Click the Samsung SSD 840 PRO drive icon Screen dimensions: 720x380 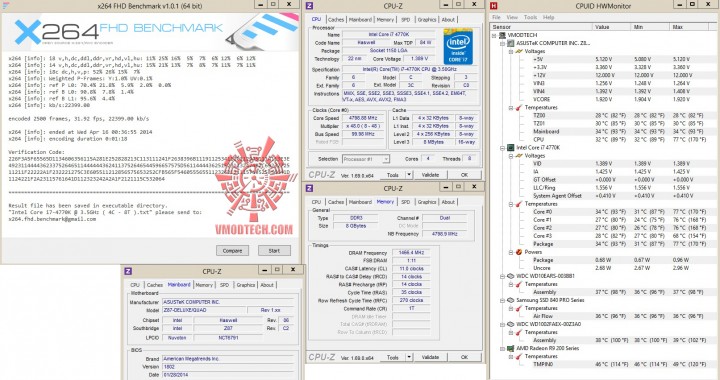(x=511, y=300)
